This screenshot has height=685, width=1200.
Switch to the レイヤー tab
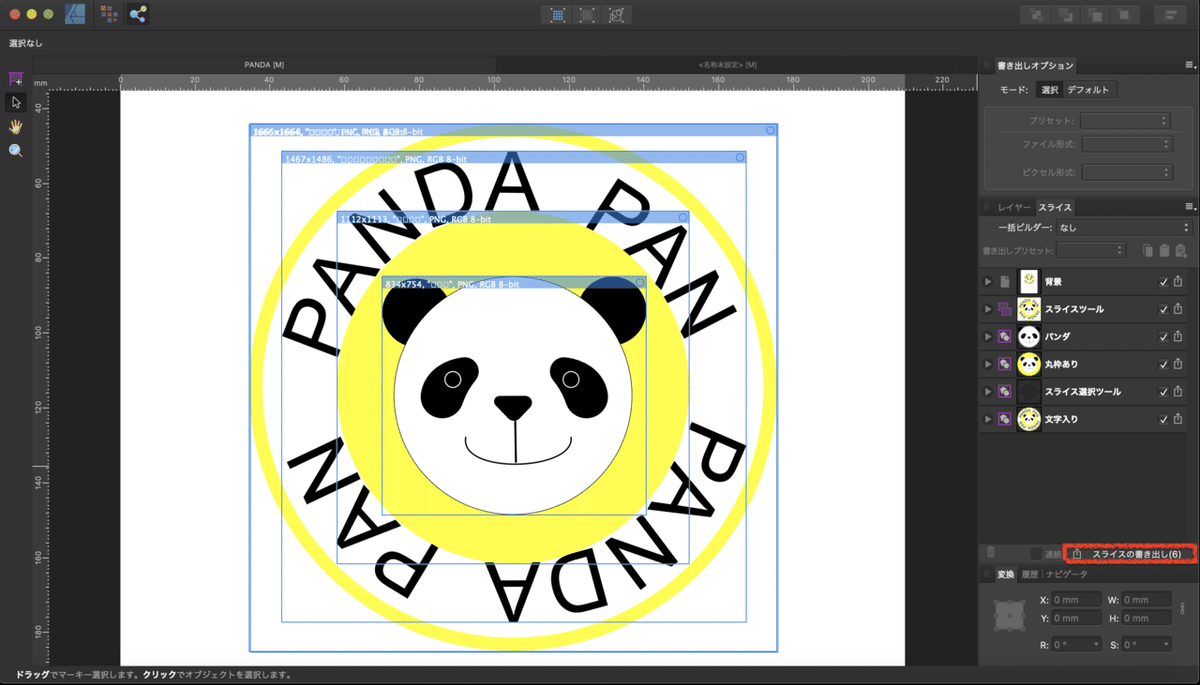[x=1014, y=207]
